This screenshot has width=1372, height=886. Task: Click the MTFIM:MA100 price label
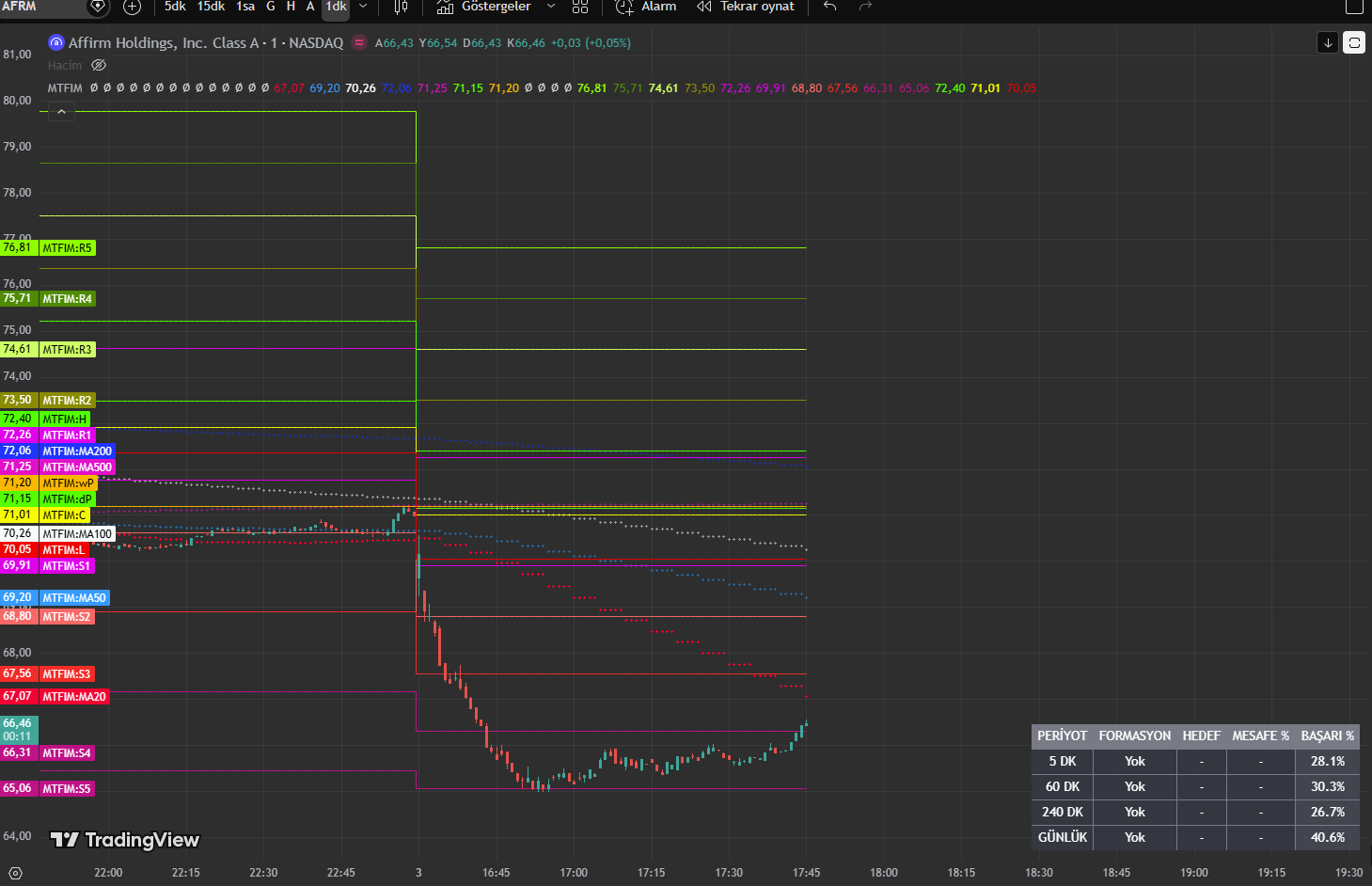[x=77, y=534]
